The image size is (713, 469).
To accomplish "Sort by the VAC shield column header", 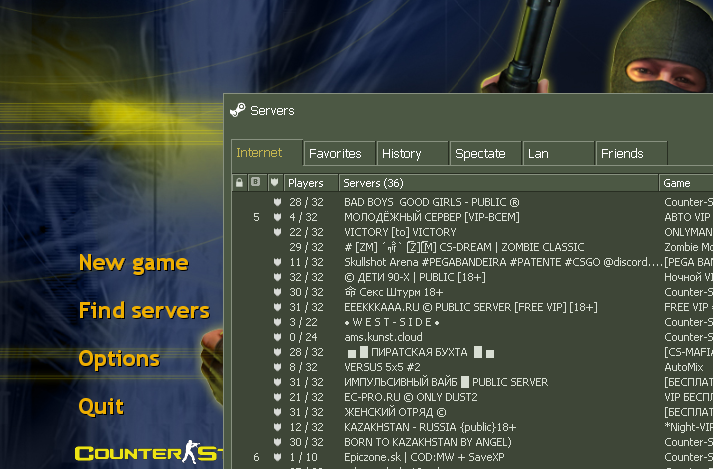I will tap(274, 183).
